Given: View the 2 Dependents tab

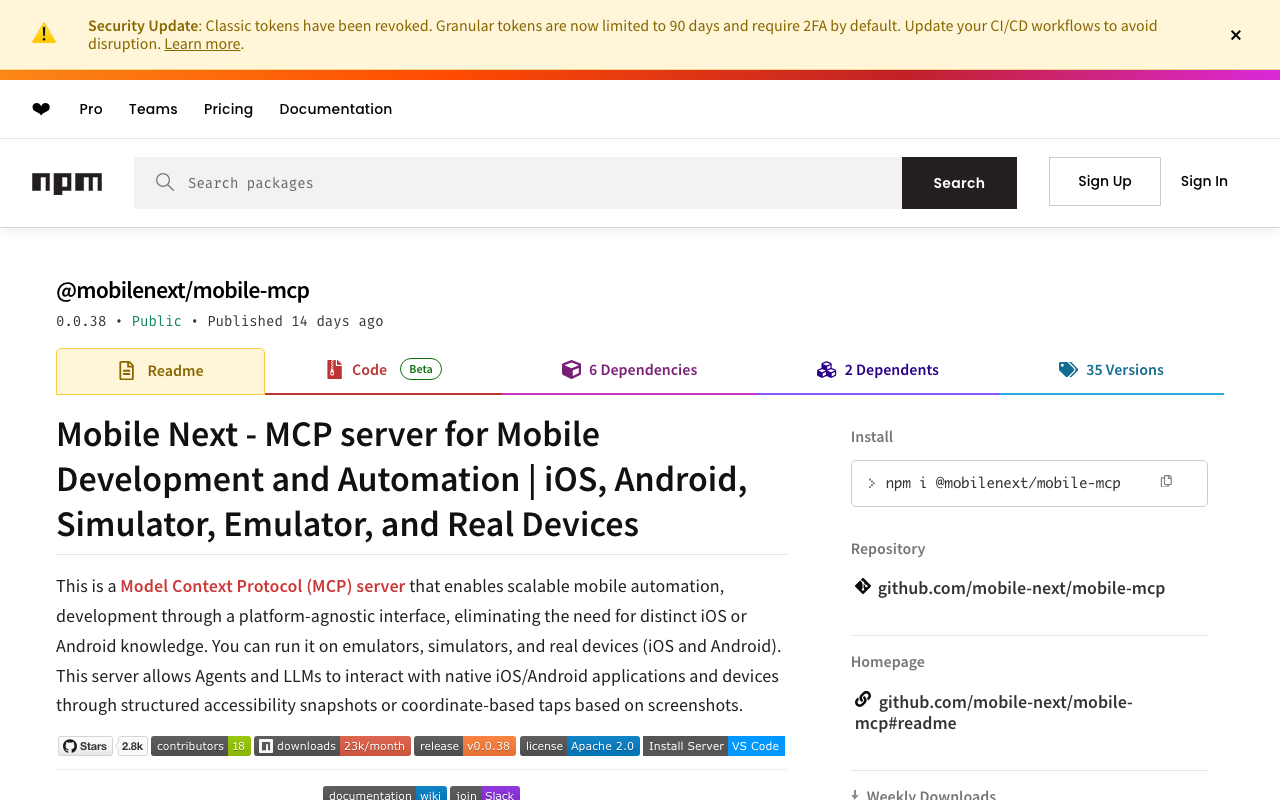Looking at the screenshot, I should pyautogui.click(x=878, y=370).
